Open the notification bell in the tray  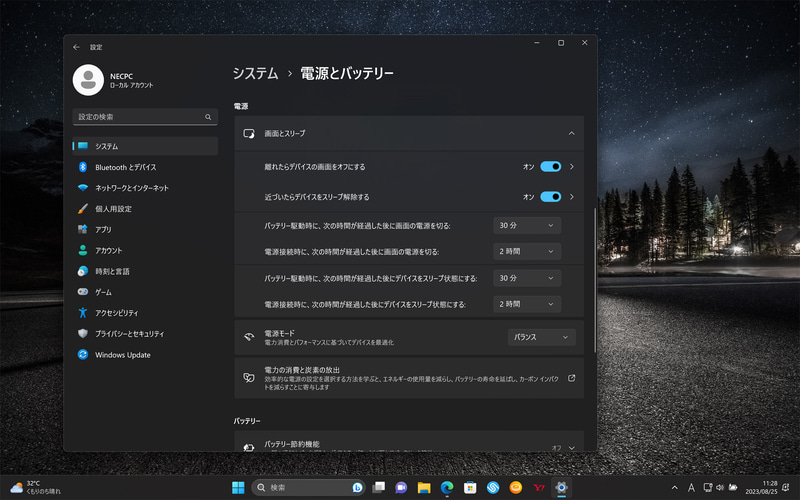tap(786, 488)
